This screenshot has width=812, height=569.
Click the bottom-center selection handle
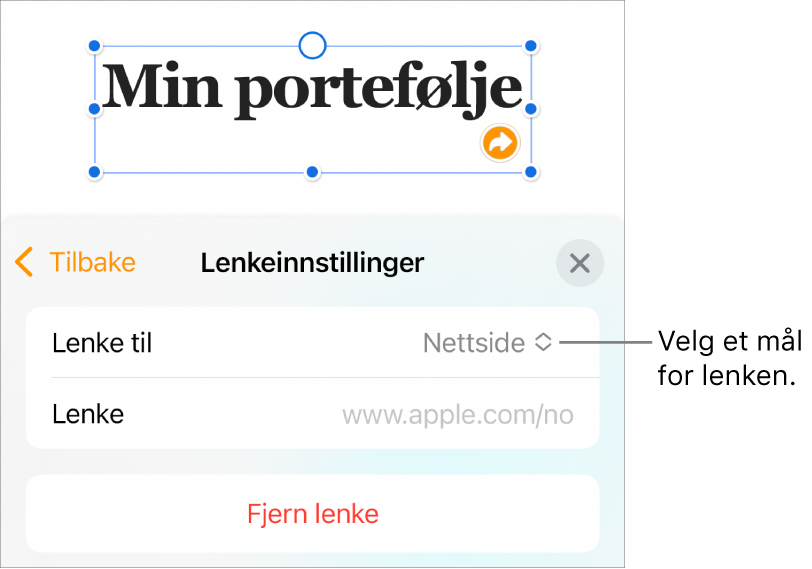(313, 173)
